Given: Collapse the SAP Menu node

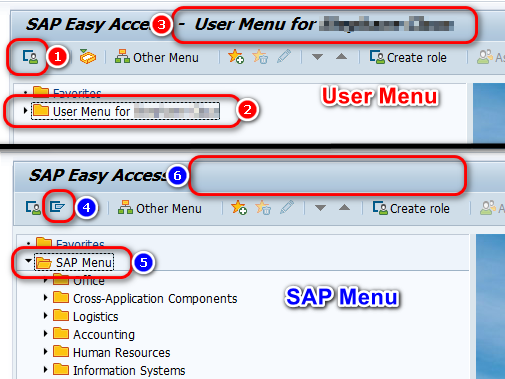Looking at the screenshot, I should [x=28, y=261].
